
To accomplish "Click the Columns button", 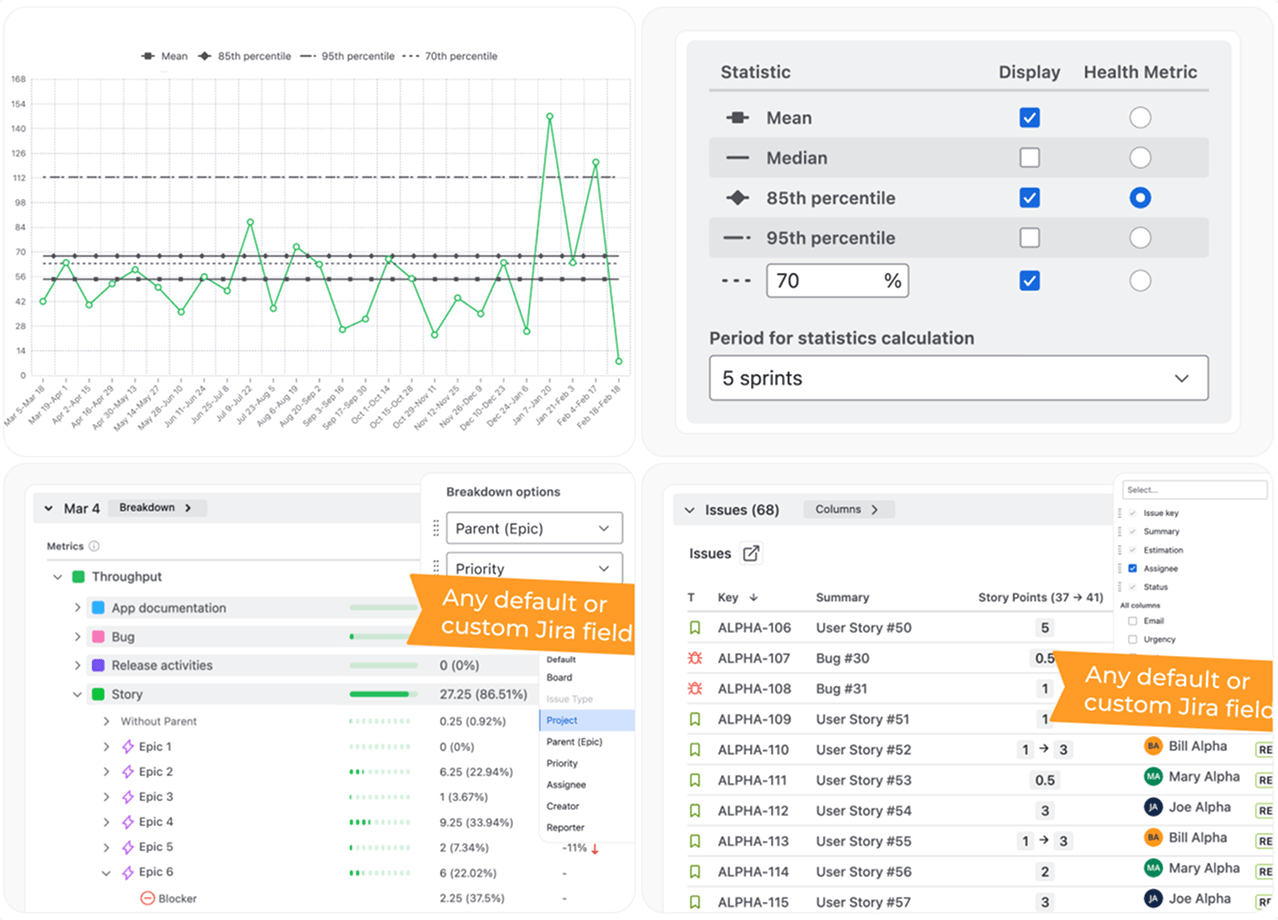I will (848, 509).
